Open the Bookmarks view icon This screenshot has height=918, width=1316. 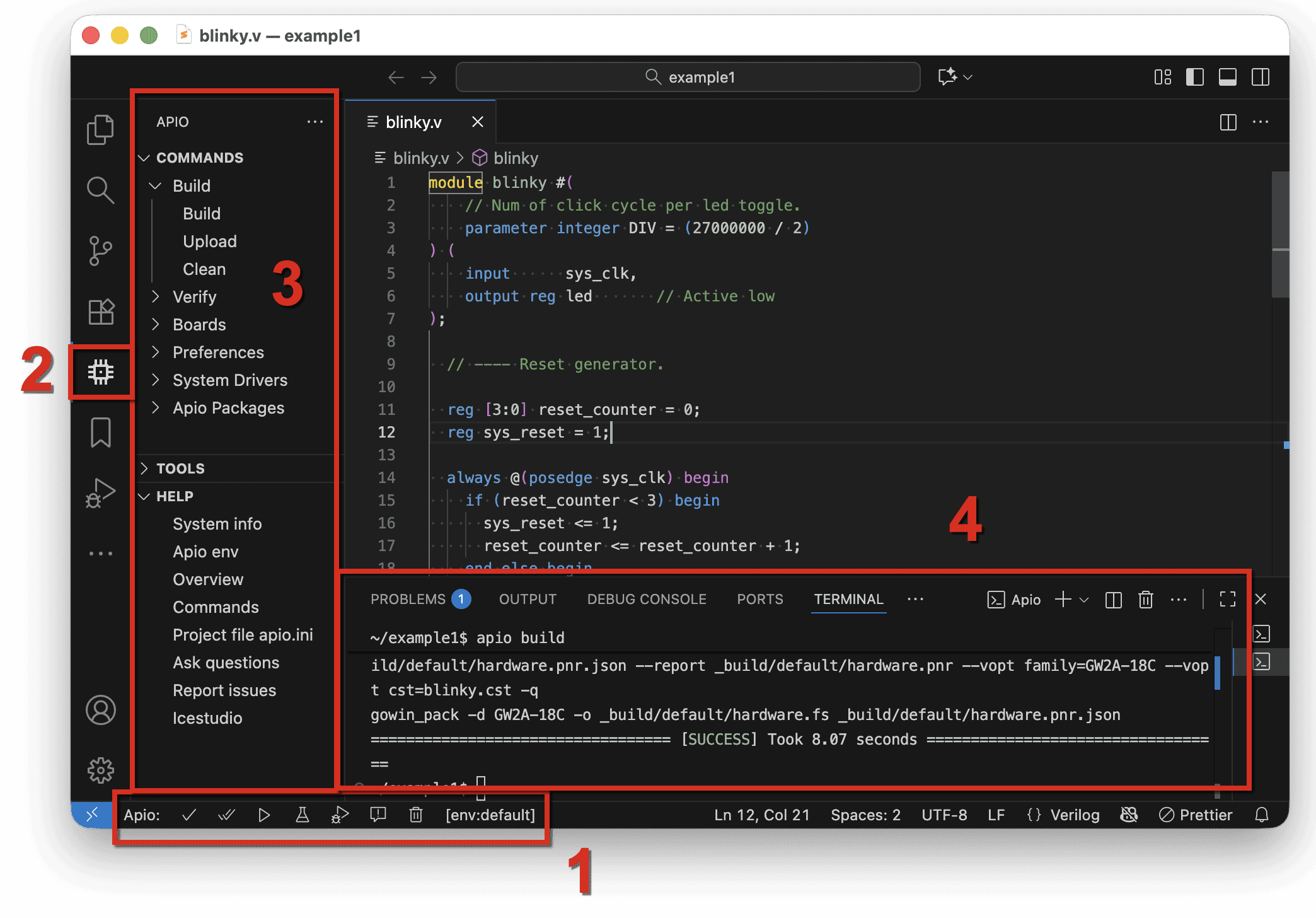click(x=101, y=433)
